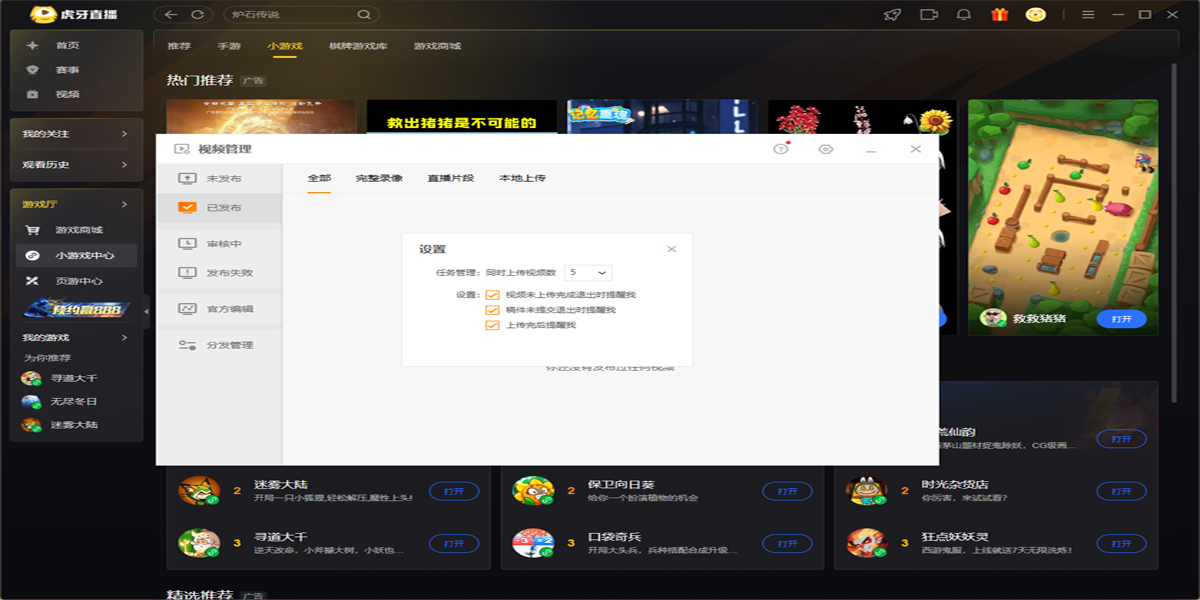The width and height of the screenshot is (1200, 600).
Task: Open the video camera broadcast icon
Action: point(929,15)
